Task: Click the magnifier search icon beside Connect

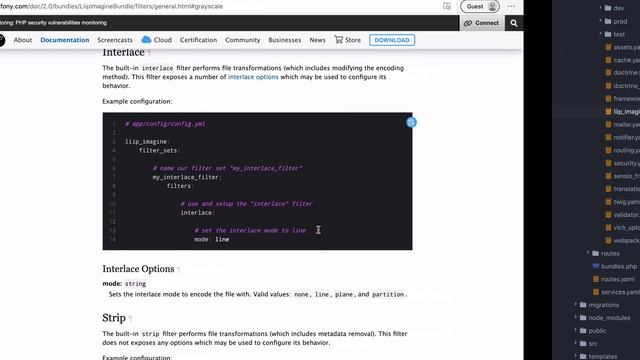Action: pos(514,23)
